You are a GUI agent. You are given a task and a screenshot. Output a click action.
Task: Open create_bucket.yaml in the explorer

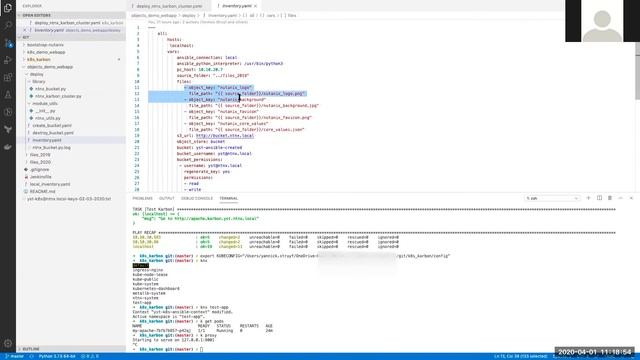(52, 126)
